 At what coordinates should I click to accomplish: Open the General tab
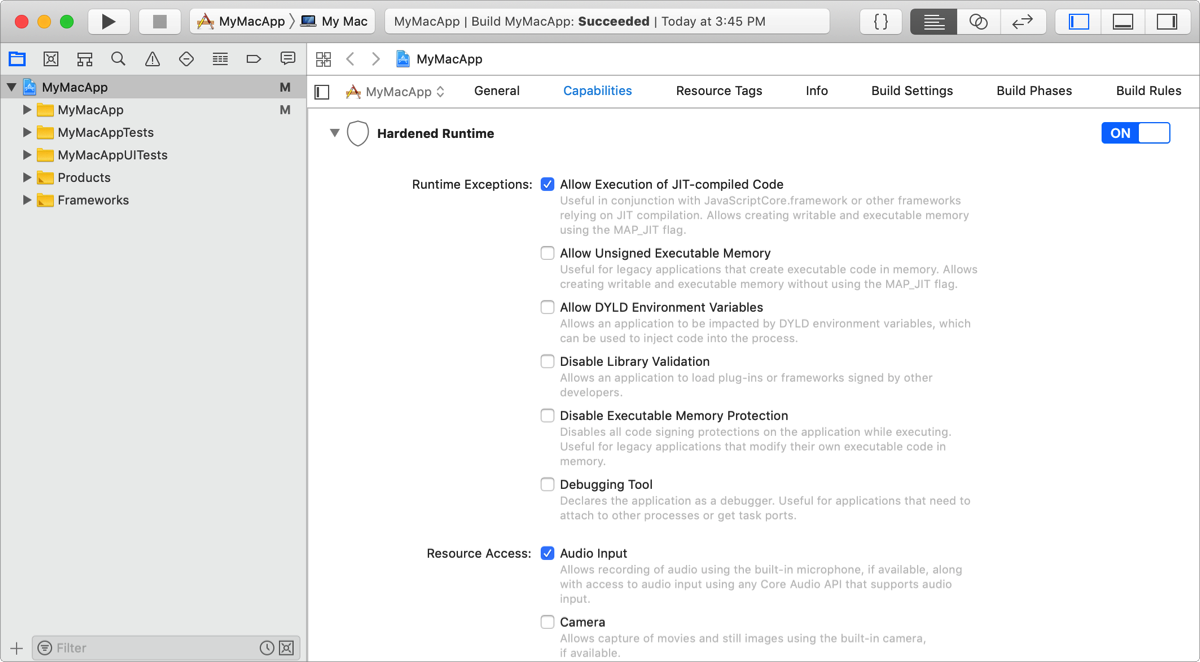[496, 91]
